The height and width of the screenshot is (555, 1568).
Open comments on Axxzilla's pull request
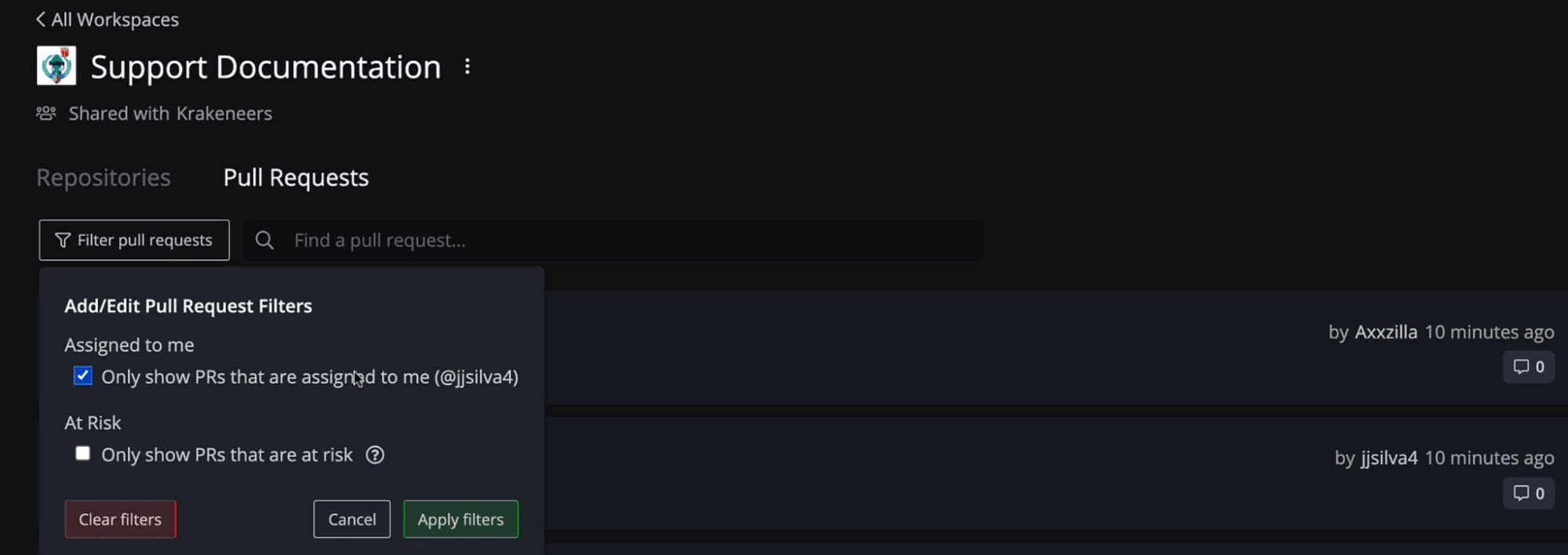tap(1528, 366)
